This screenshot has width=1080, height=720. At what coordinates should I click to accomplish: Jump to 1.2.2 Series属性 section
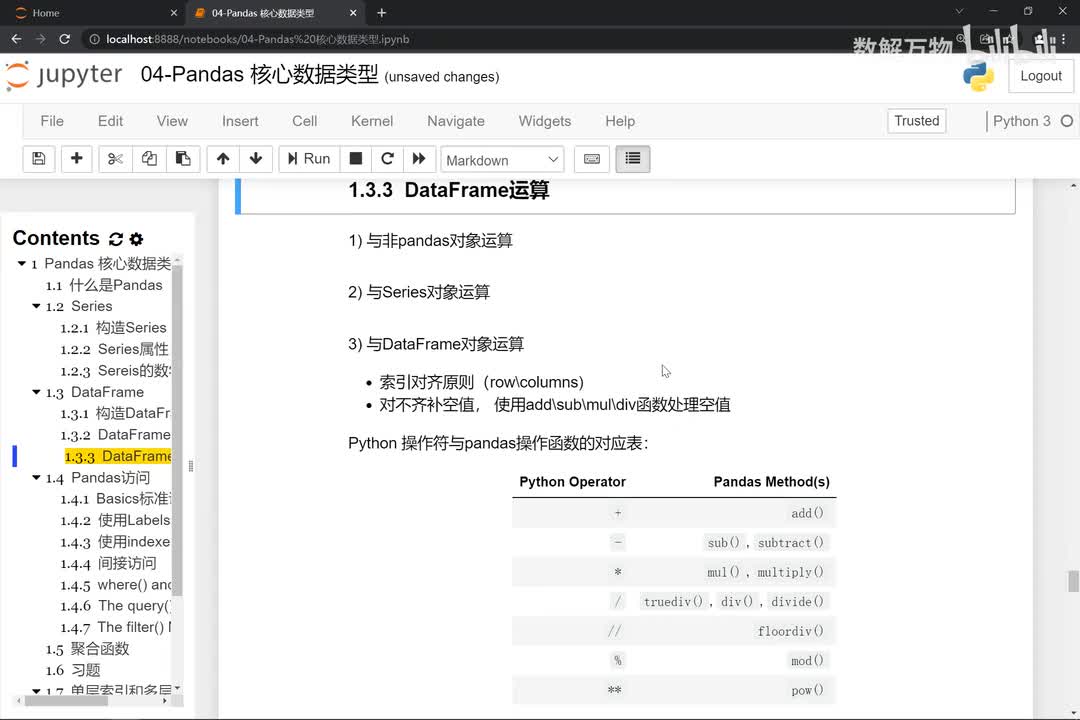click(114, 349)
